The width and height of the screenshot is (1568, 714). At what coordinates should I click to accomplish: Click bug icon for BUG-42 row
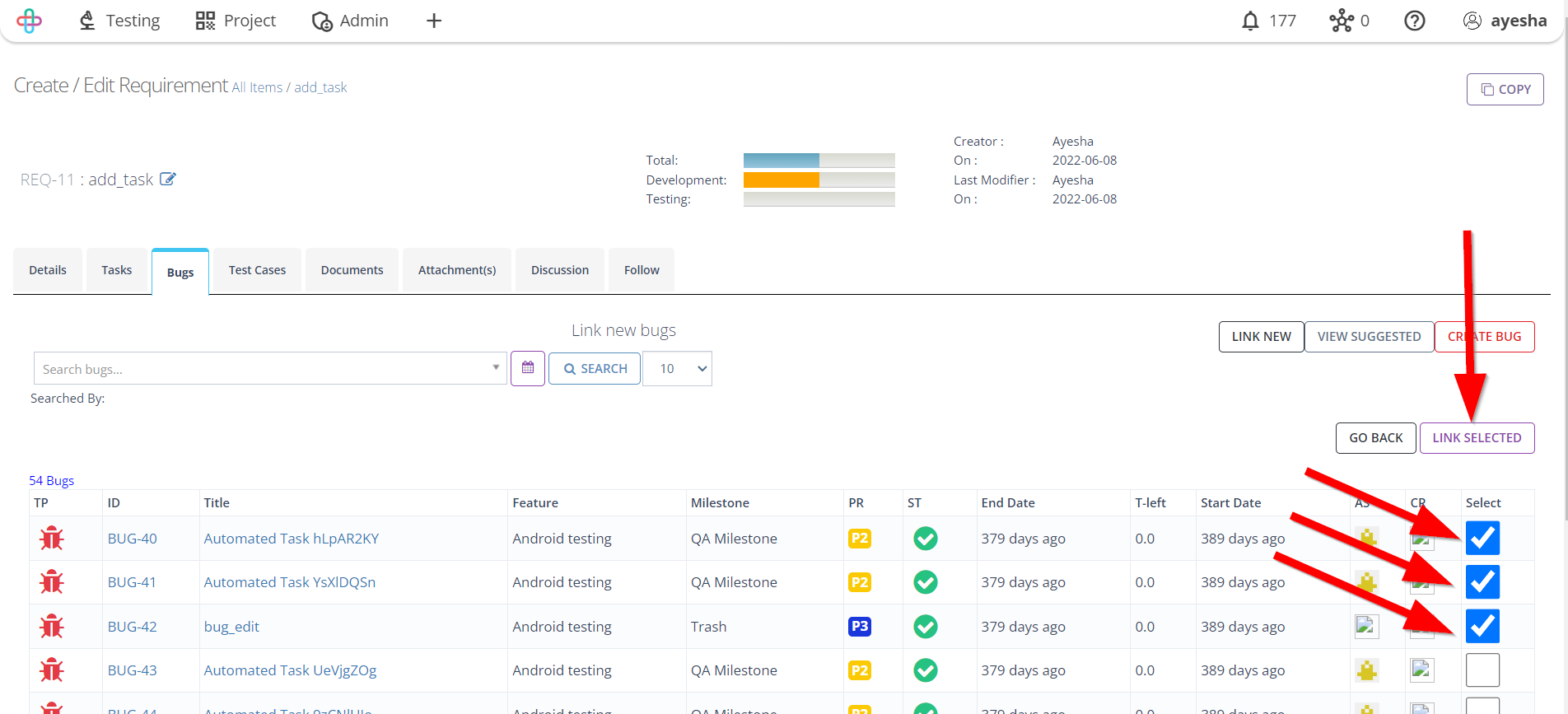click(x=52, y=626)
